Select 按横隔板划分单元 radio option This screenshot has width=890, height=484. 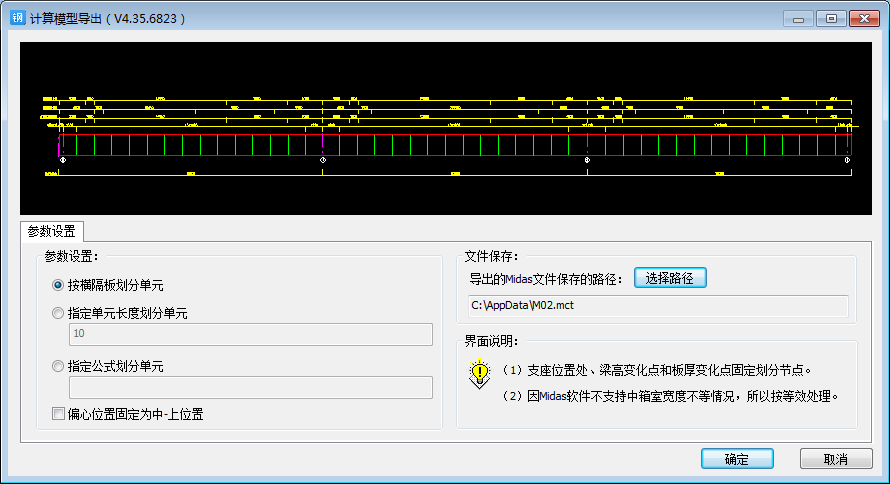(58, 285)
